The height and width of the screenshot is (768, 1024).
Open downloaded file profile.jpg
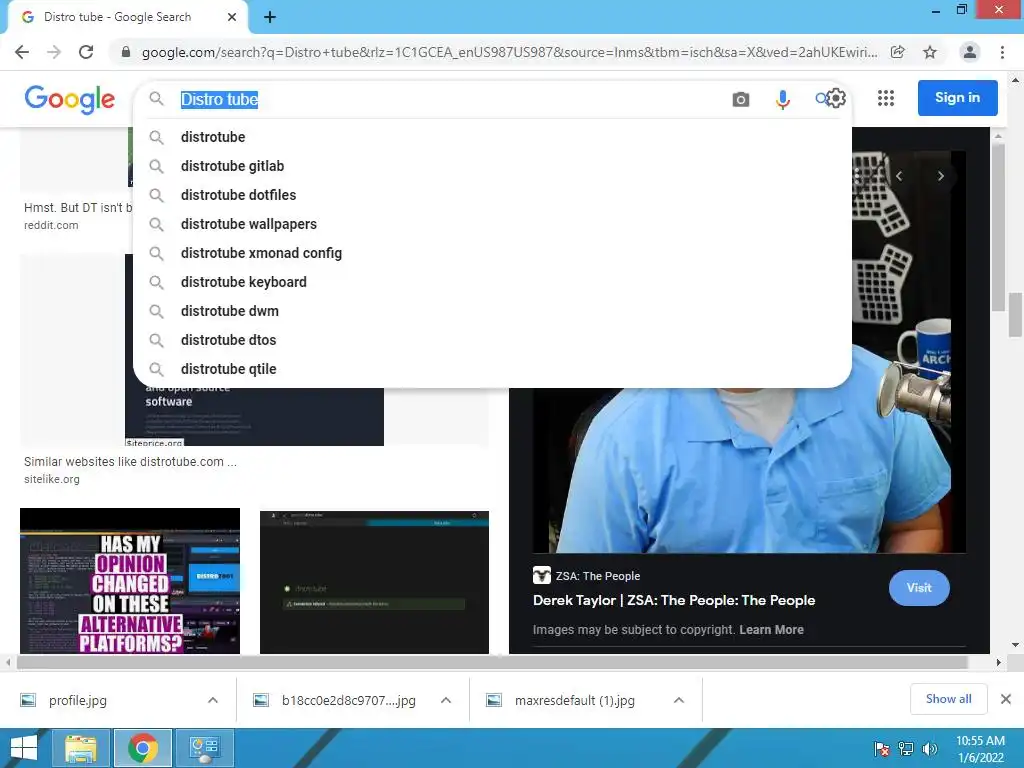tap(78, 700)
